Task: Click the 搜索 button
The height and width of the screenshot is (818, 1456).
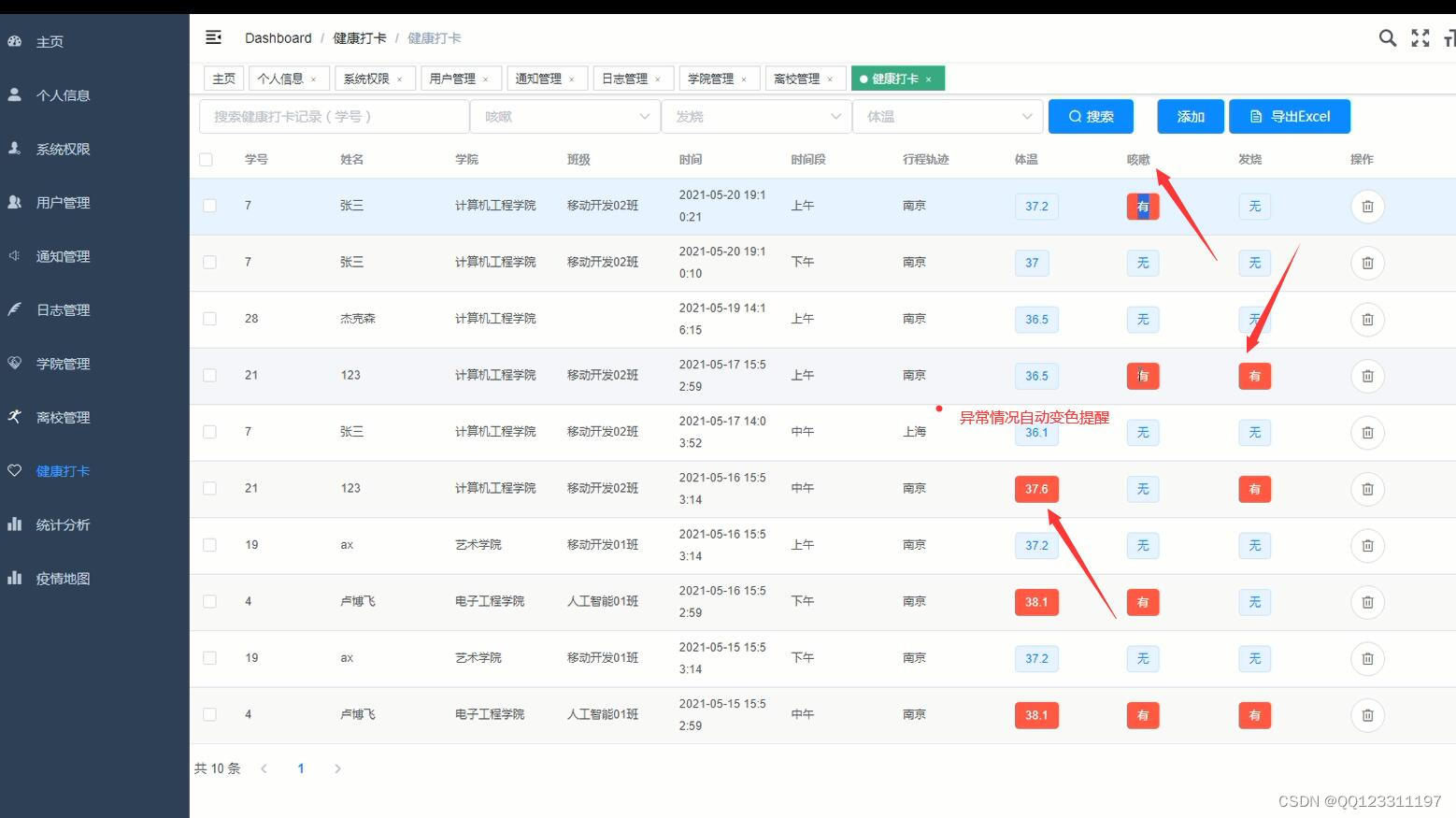Action: coord(1091,117)
